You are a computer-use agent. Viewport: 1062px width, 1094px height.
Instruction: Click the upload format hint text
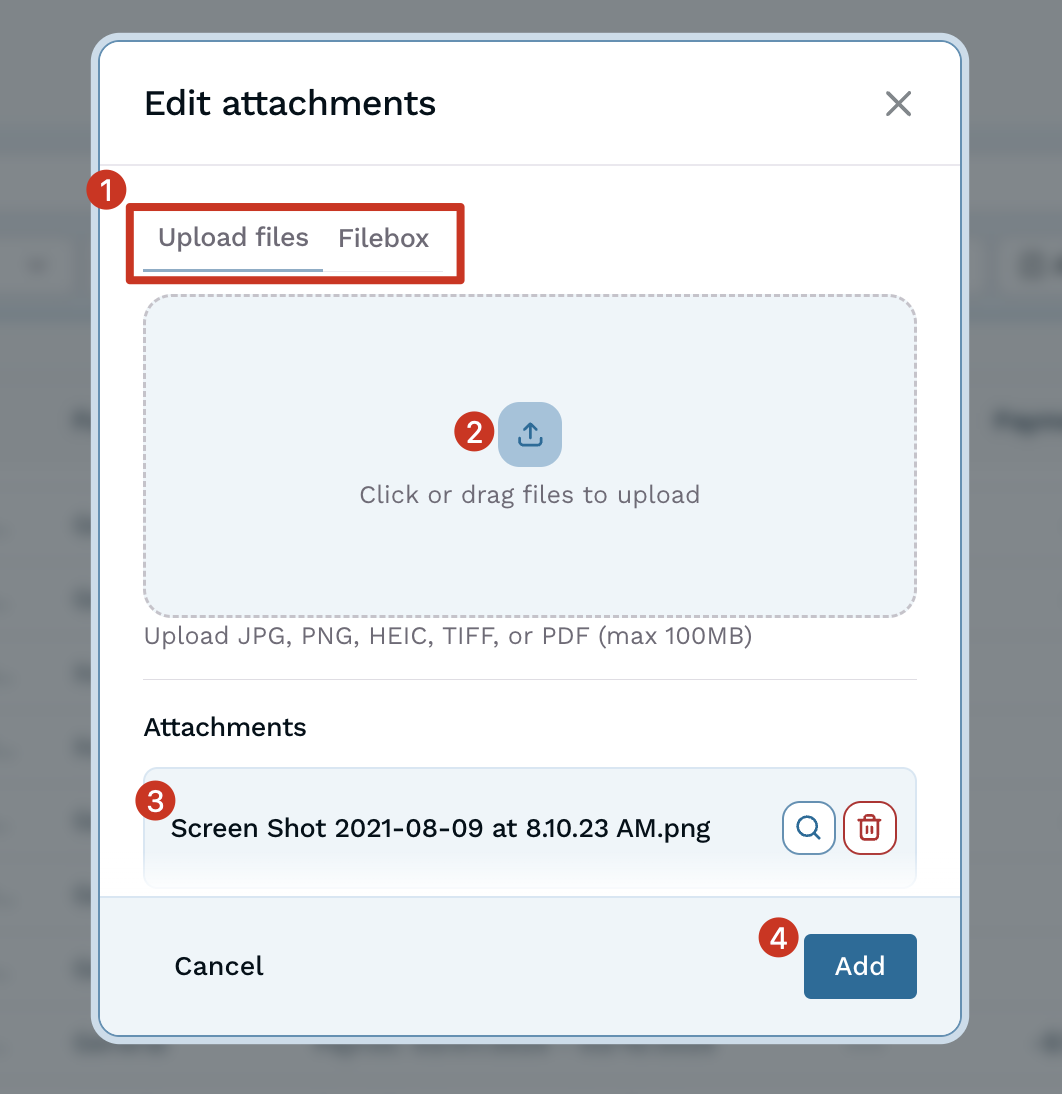coord(447,636)
